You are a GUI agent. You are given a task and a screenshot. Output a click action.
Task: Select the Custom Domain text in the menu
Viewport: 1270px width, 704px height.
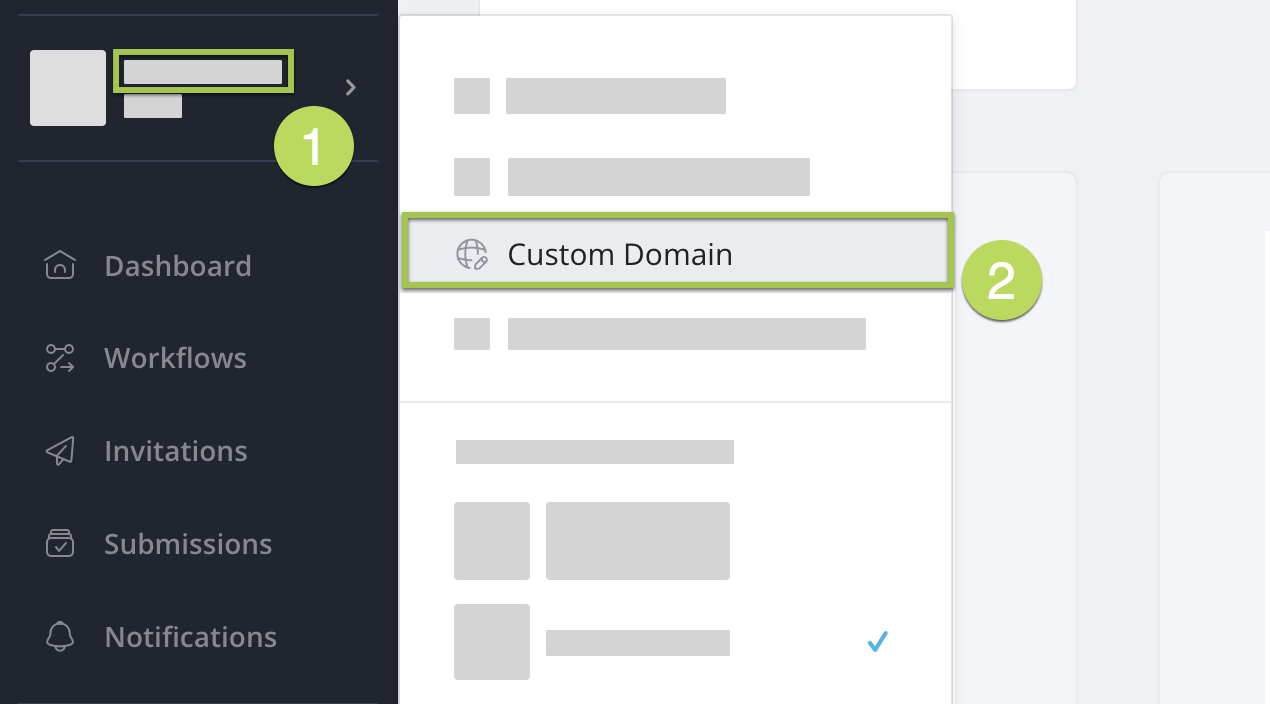coord(620,255)
